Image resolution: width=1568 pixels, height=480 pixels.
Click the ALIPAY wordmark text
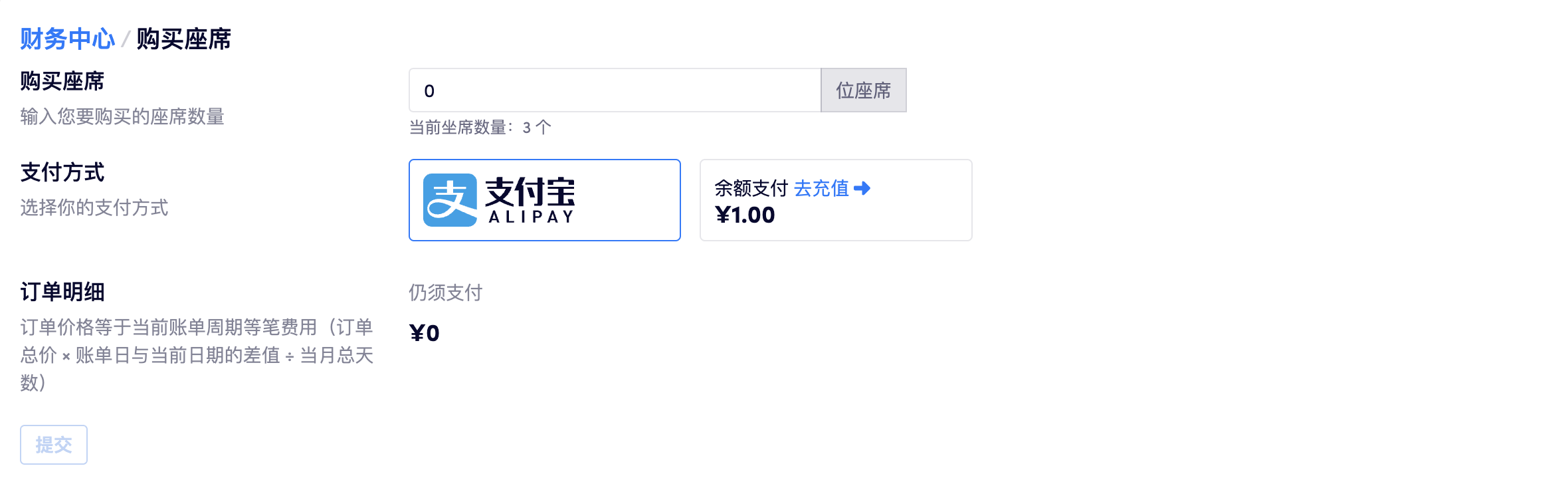pos(531,217)
